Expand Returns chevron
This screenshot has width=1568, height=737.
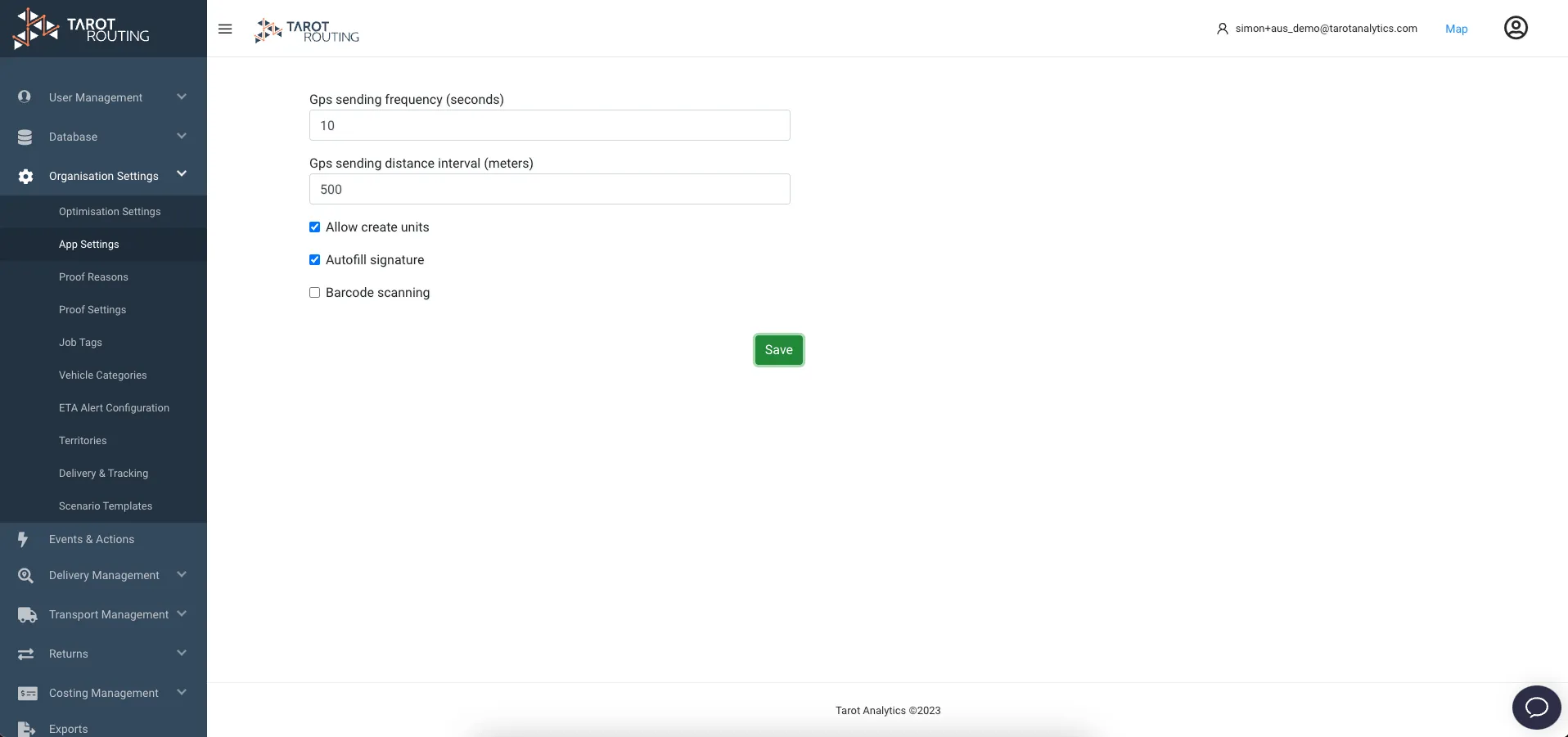coord(182,653)
